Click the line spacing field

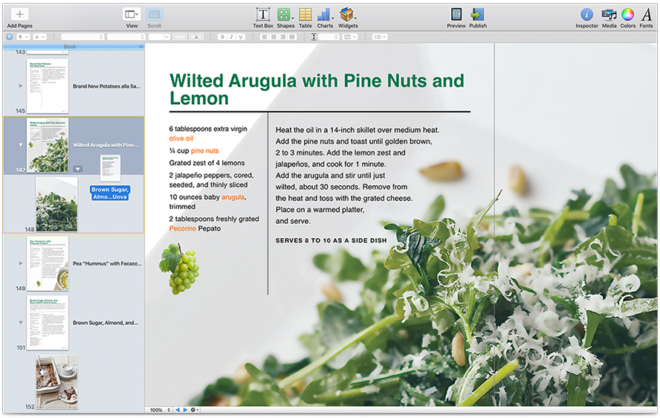tap(328, 37)
